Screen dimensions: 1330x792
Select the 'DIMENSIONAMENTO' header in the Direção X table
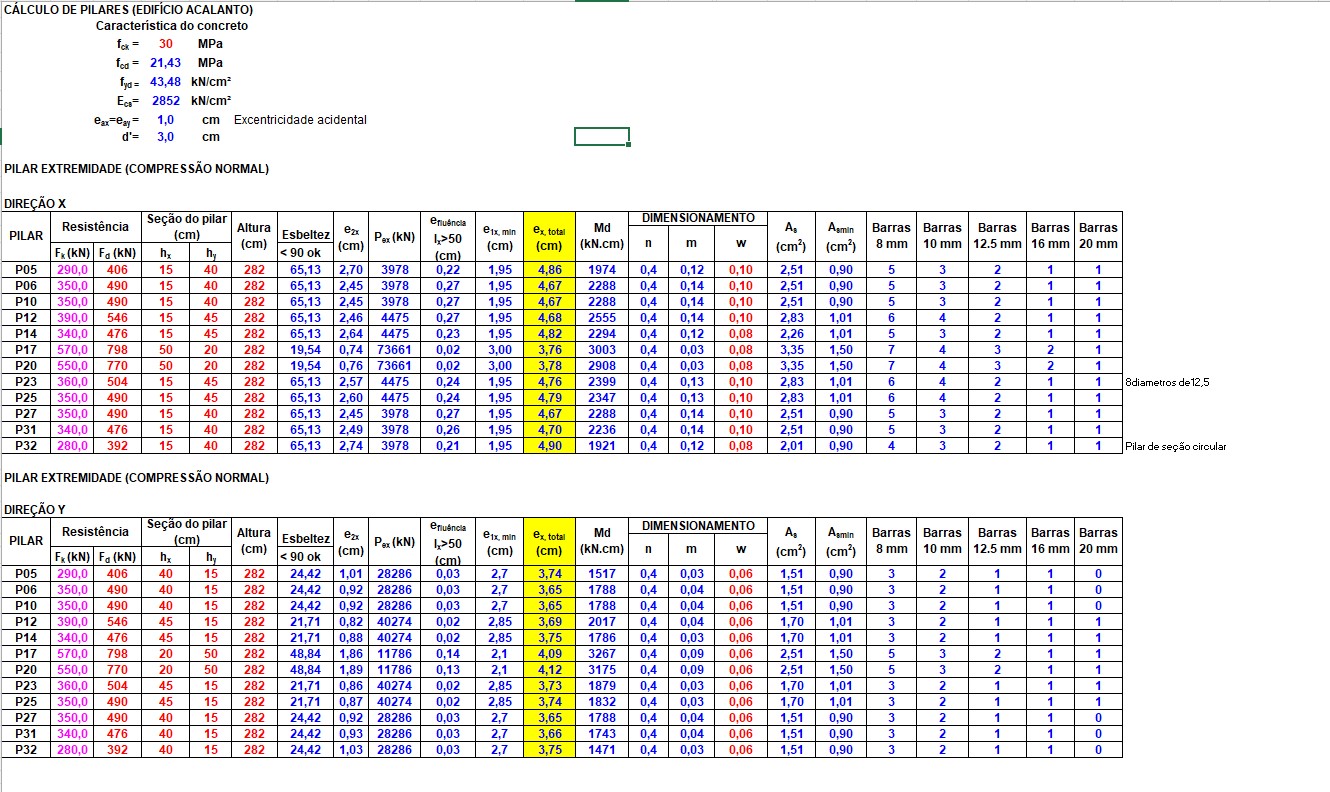point(698,218)
